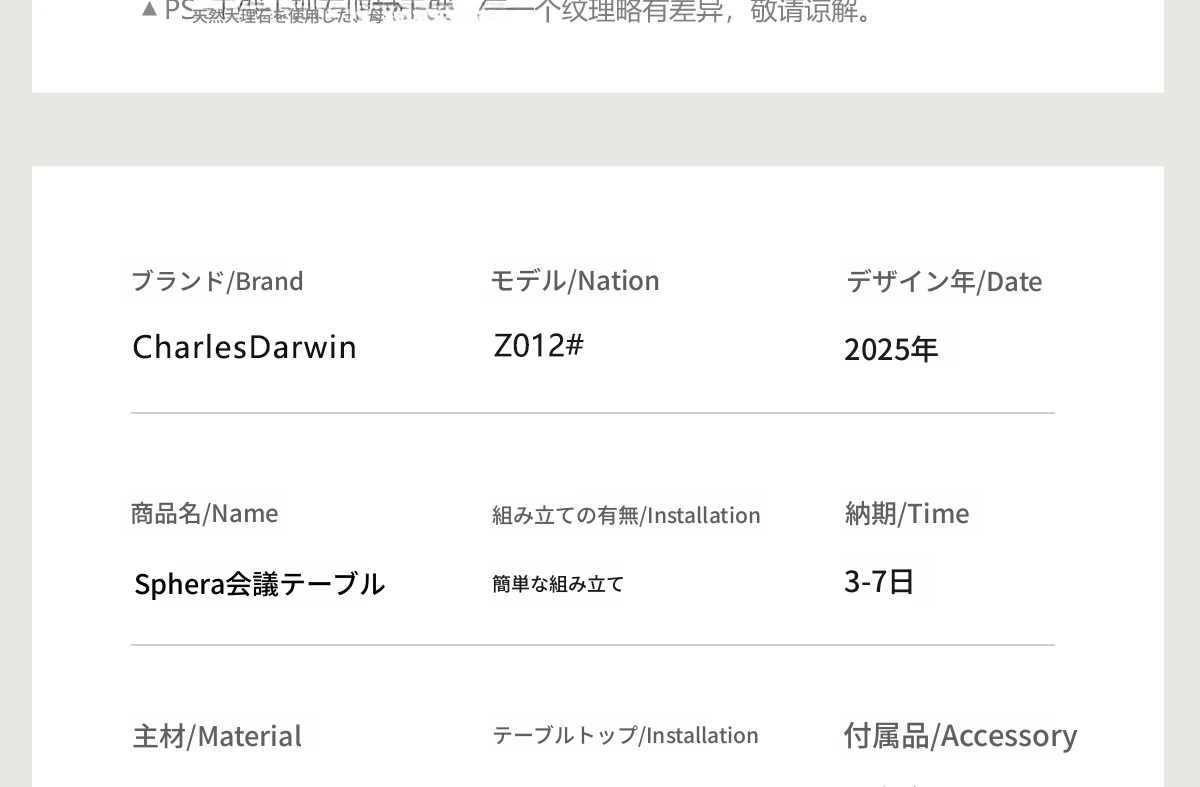The image size is (1200, 787).
Task: Click the divider line below CharlesDarwin row
Action: pyautogui.click(x=592, y=413)
